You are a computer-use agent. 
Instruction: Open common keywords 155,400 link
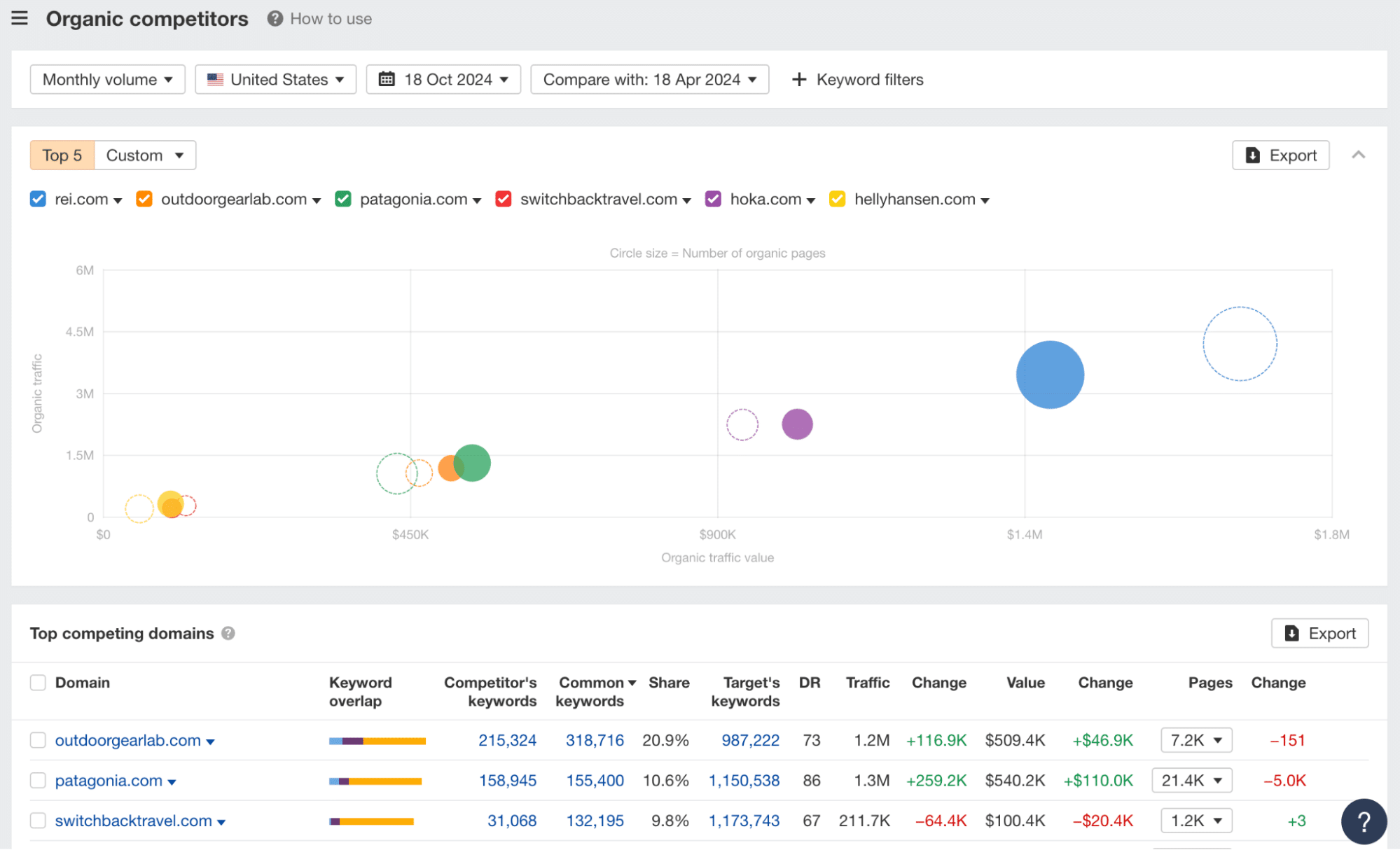(595, 781)
